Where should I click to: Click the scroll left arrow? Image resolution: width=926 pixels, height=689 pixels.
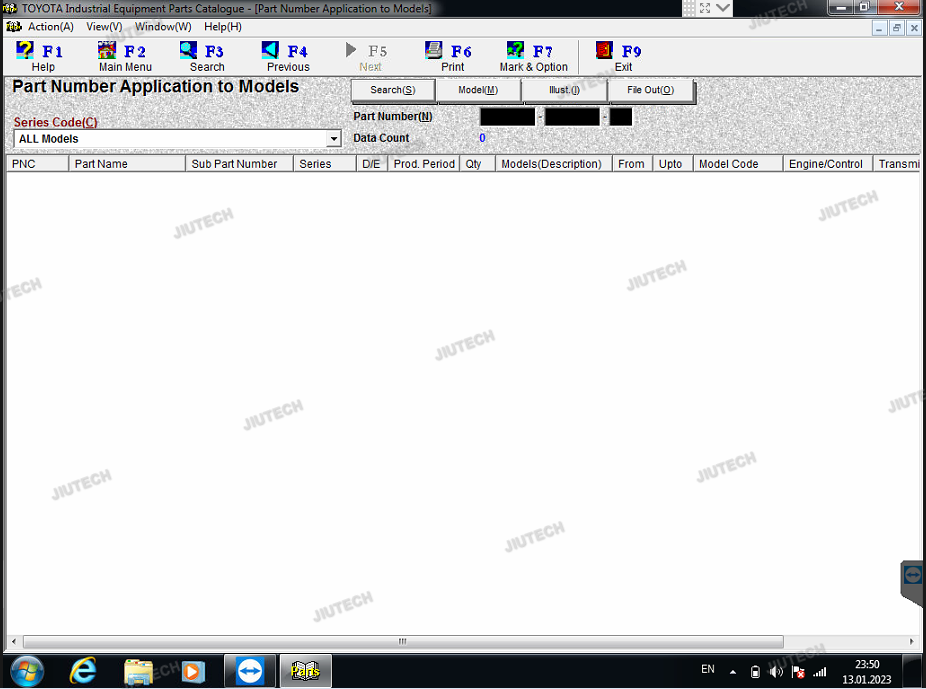14,641
